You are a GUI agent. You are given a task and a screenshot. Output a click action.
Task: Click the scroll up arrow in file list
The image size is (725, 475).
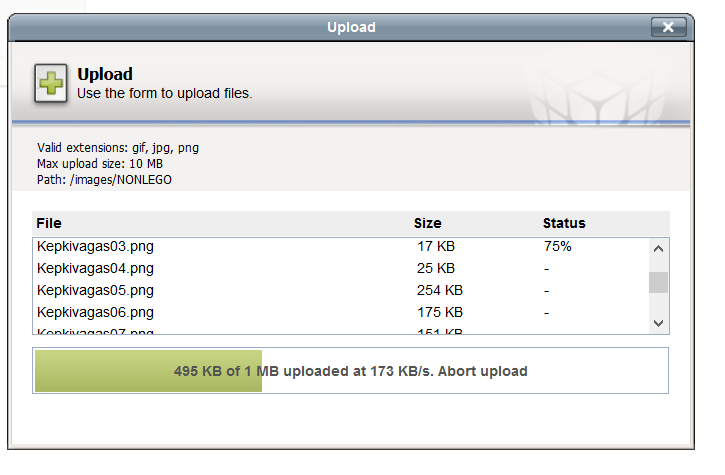point(658,249)
